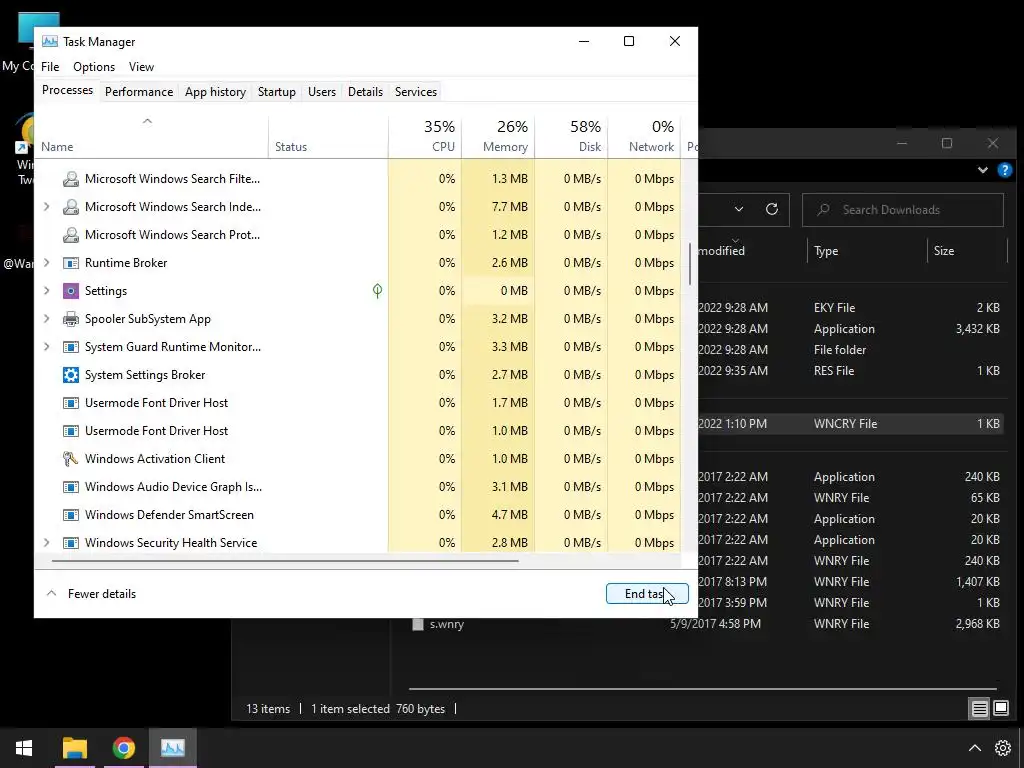The image size is (1024, 768).
Task: Expand the Settings process group
Action: [x=46, y=291]
